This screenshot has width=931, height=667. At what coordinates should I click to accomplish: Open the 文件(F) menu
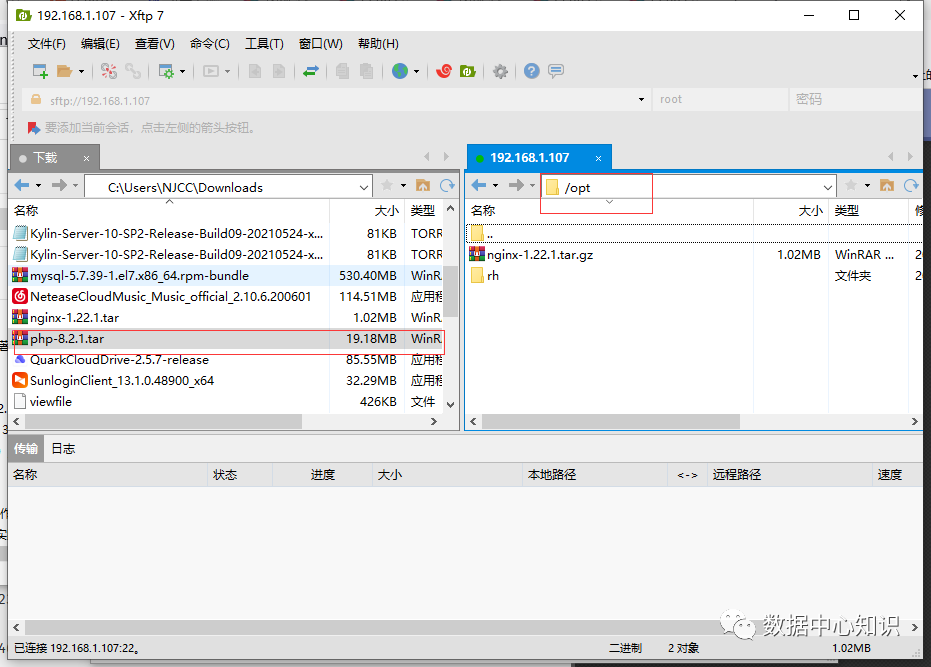coord(46,43)
